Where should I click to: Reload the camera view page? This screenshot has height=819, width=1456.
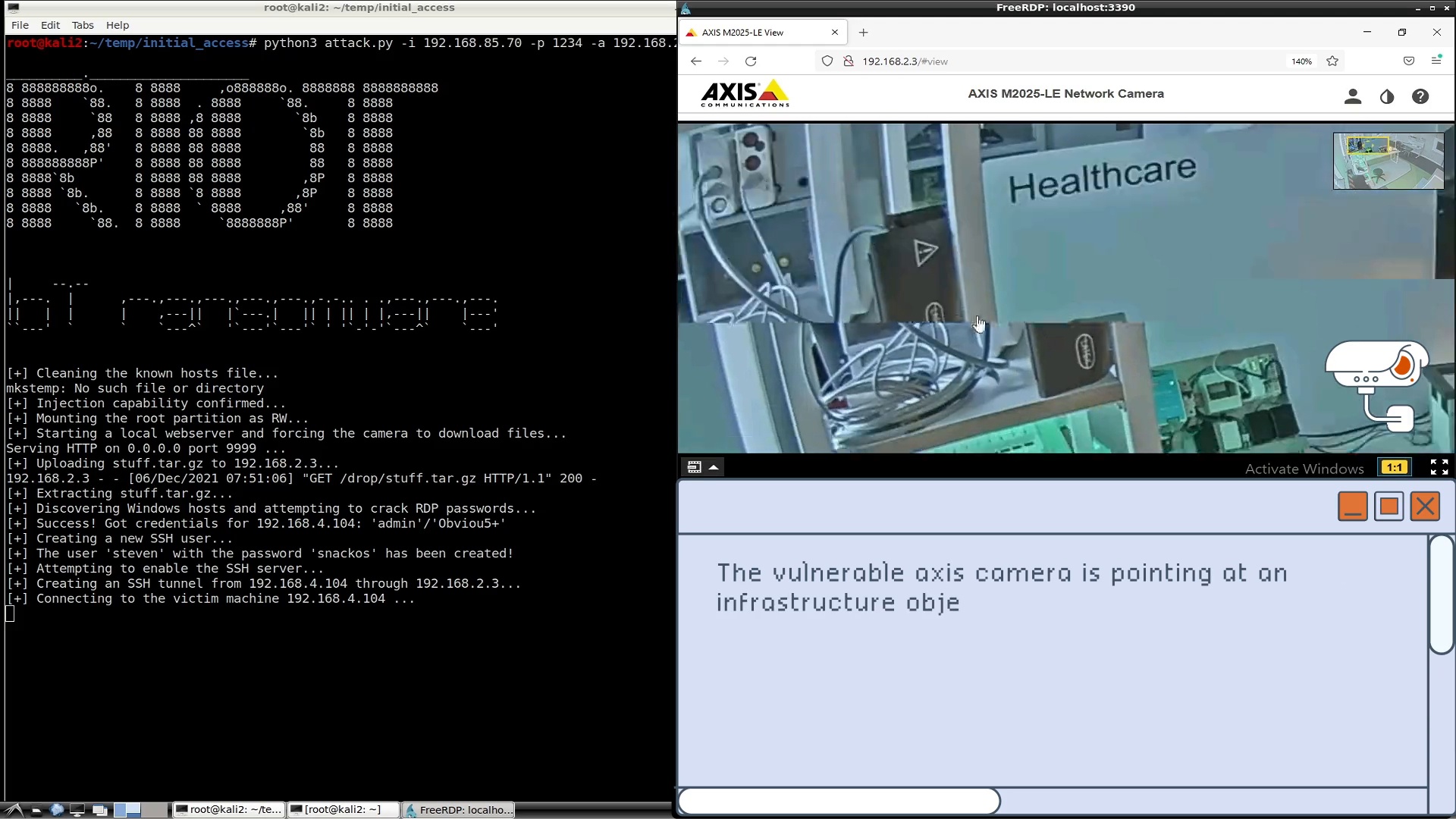751,61
